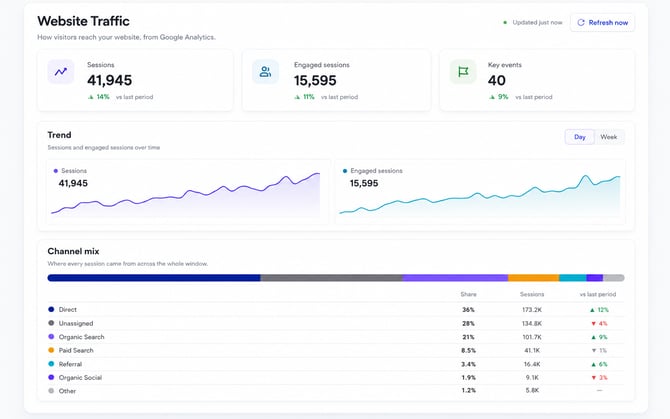The image size is (670, 419).
Task: Click the vs last period column header
Action: point(598,294)
